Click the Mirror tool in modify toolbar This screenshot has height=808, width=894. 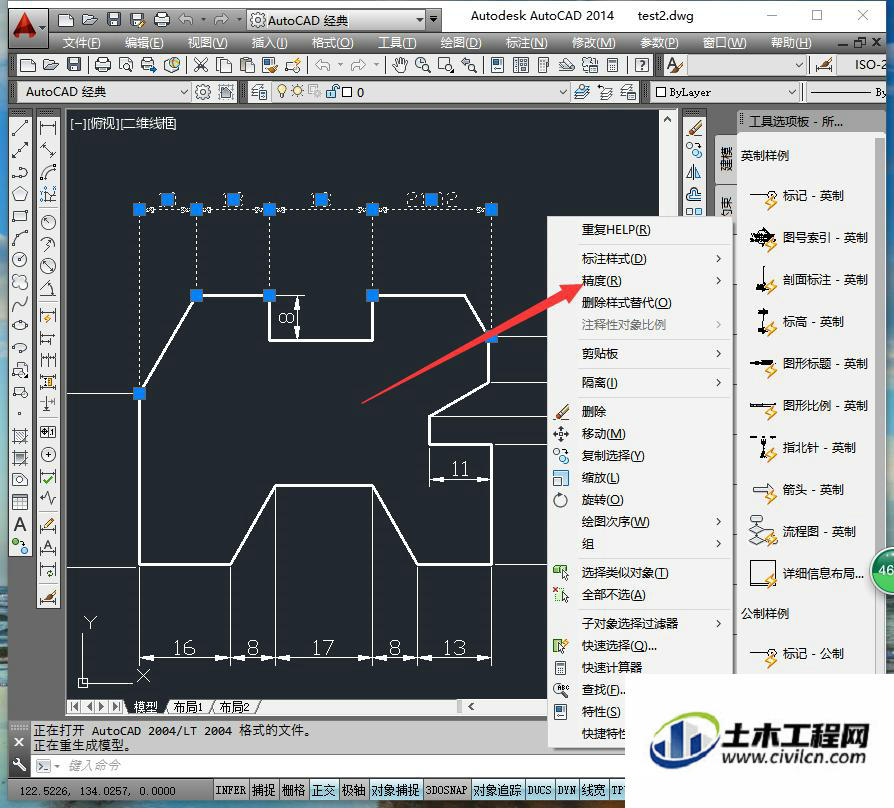[693, 172]
